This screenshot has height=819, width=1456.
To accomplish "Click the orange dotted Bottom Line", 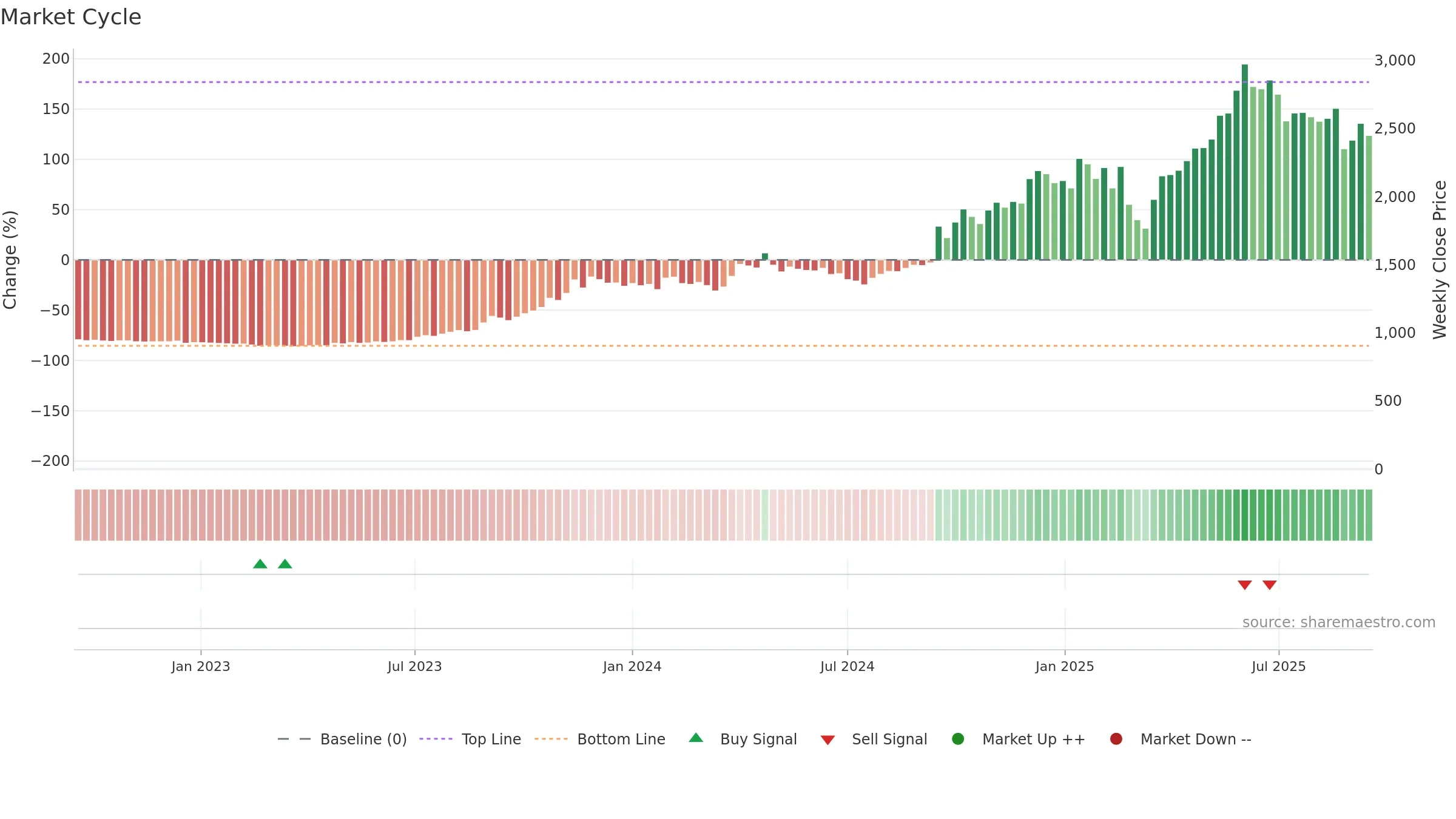I will pyautogui.click(x=723, y=346).
